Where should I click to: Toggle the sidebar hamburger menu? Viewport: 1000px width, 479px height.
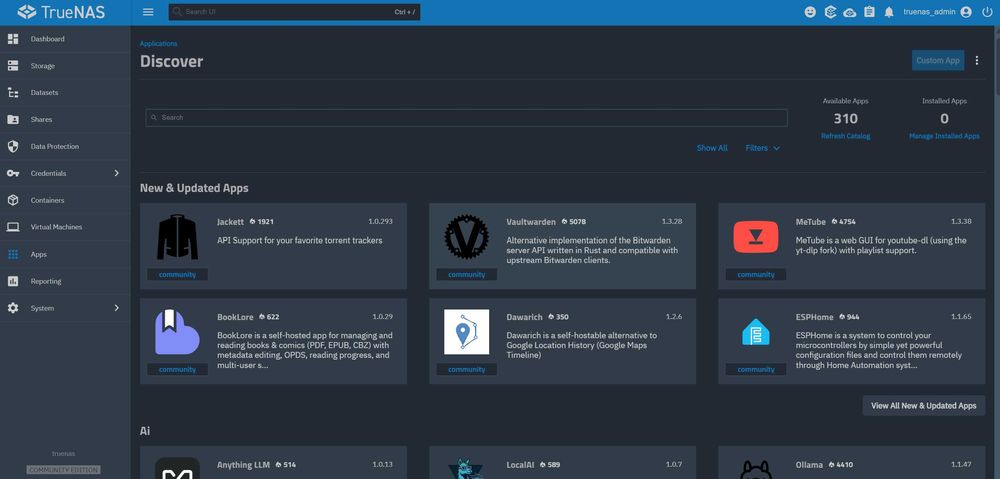(x=148, y=12)
